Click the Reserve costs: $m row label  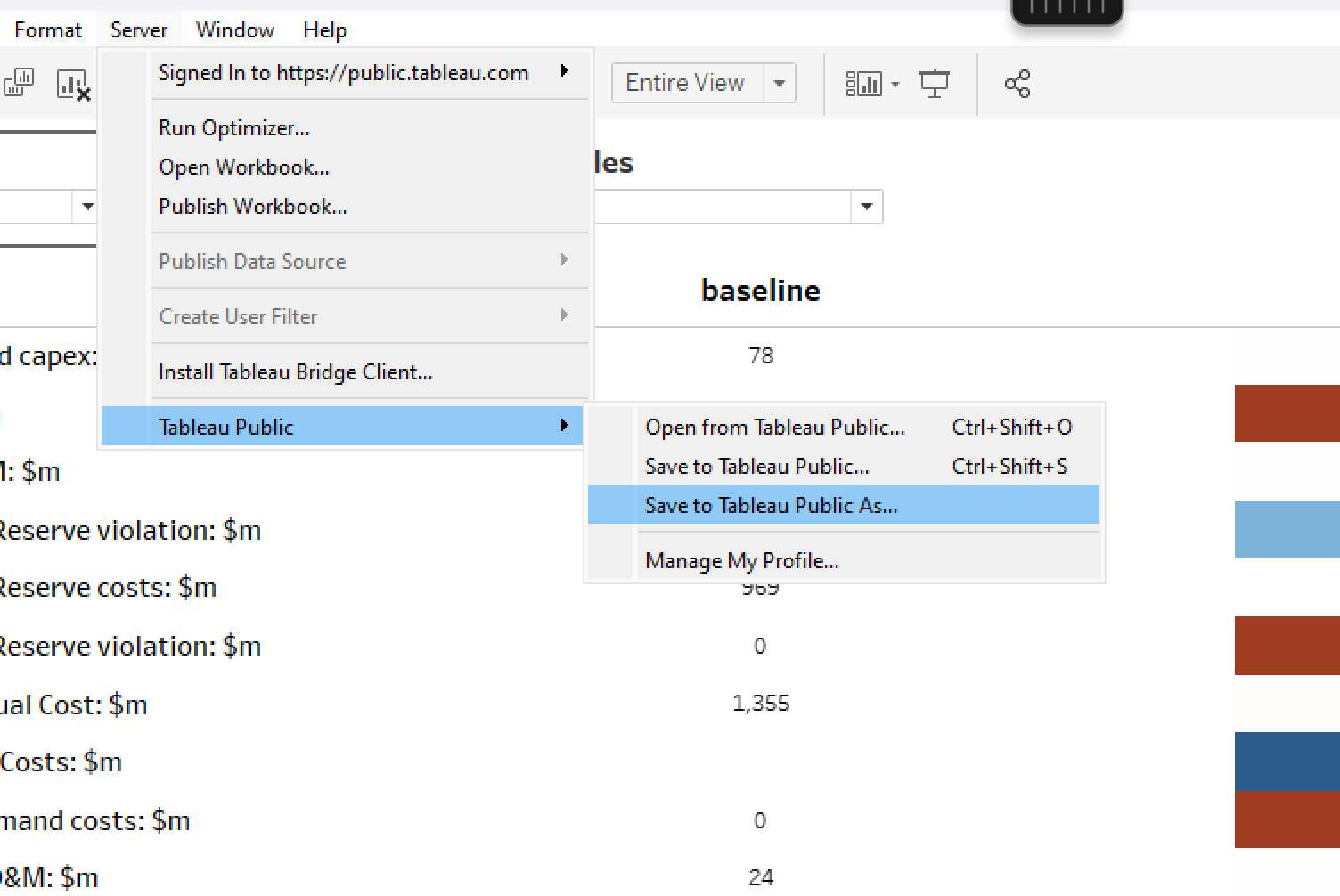click(x=107, y=588)
